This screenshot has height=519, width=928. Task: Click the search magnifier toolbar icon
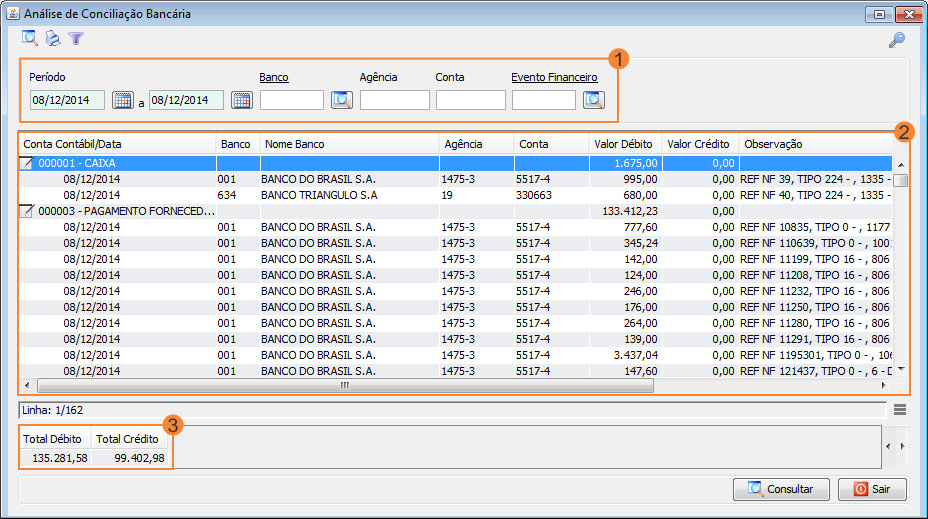pos(30,39)
